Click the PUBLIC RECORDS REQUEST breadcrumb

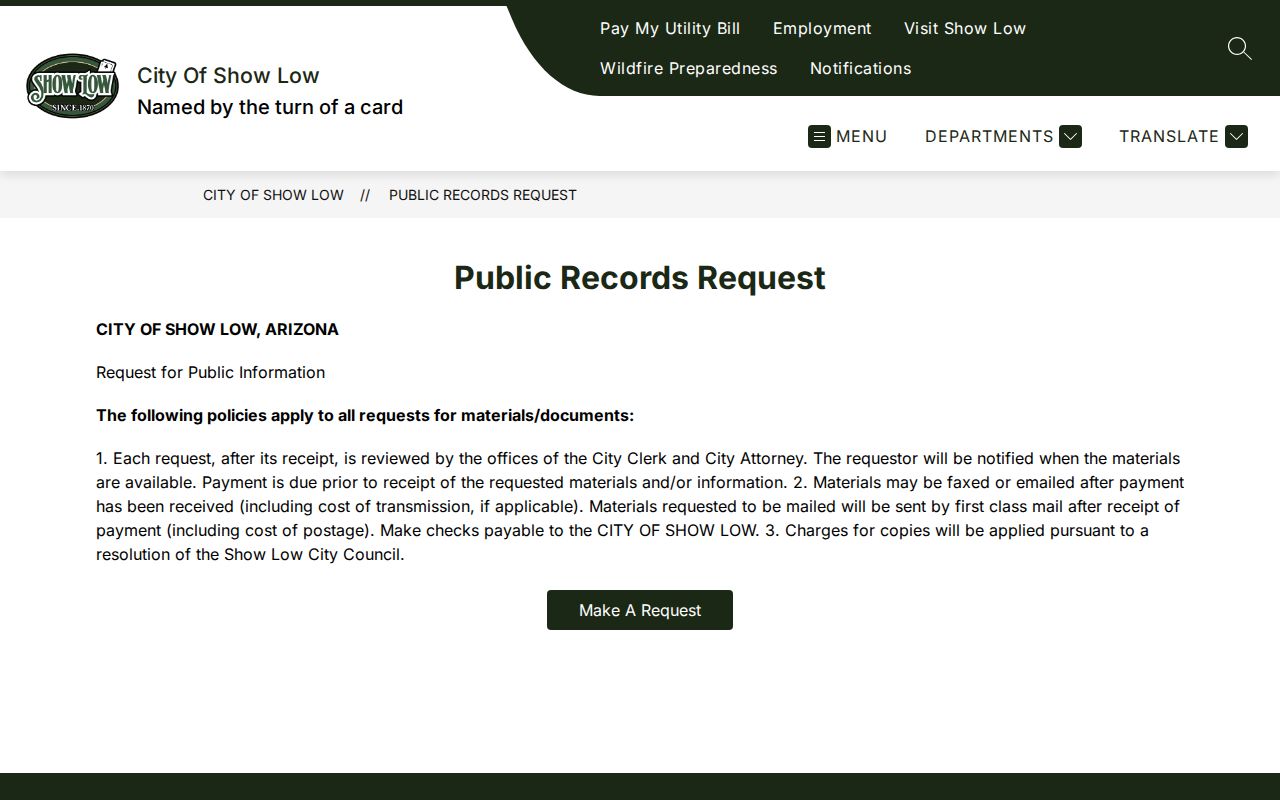tap(483, 195)
